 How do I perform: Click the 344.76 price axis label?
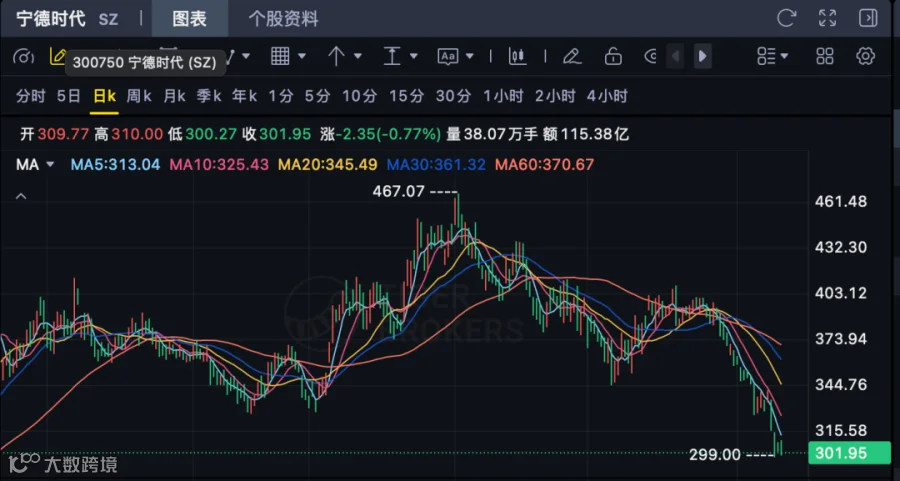pos(841,385)
